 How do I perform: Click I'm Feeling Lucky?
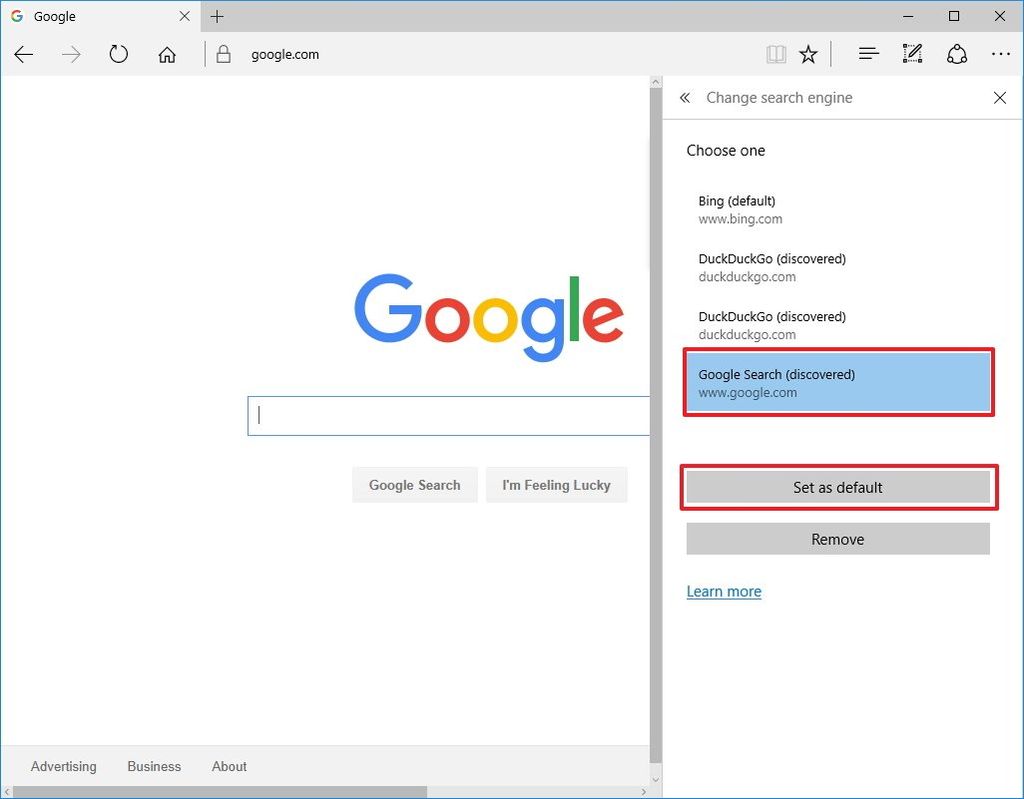(556, 484)
